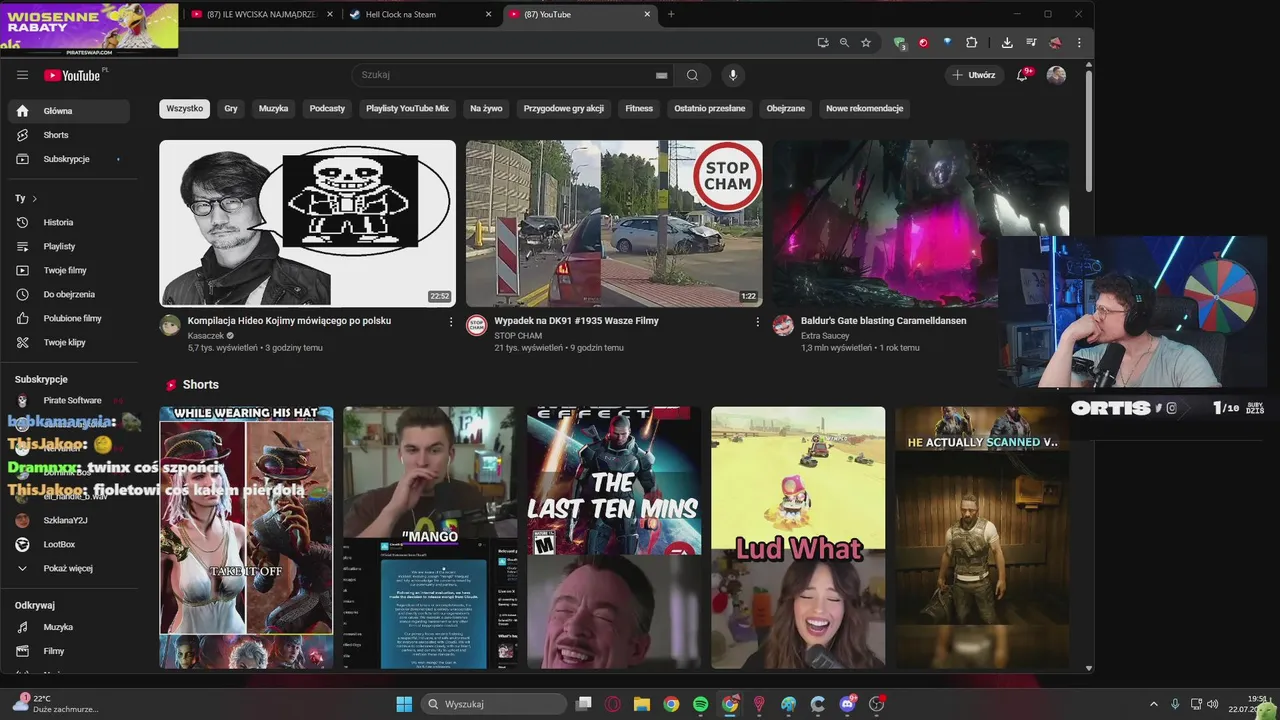This screenshot has width=1280, height=720.
Task: Open Spotify from the taskbar
Action: click(x=700, y=704)
